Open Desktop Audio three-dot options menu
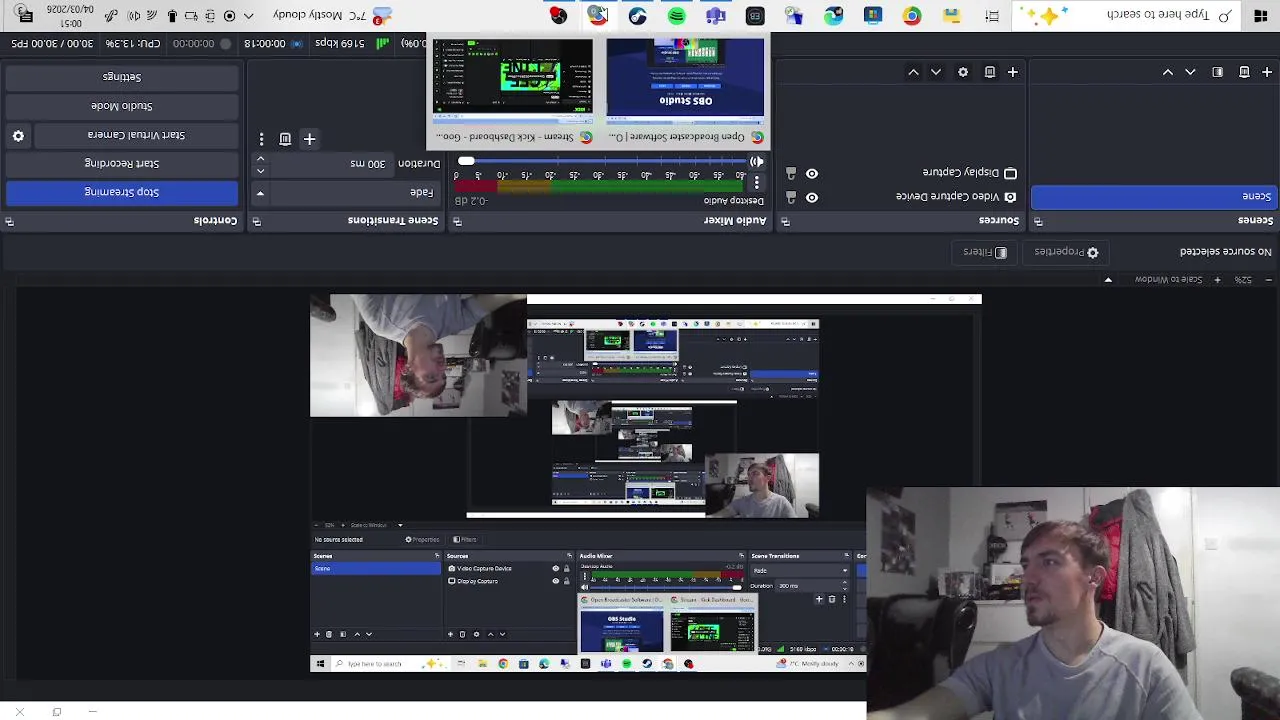The image size is (1280, 720). click(x=757, y=182)
